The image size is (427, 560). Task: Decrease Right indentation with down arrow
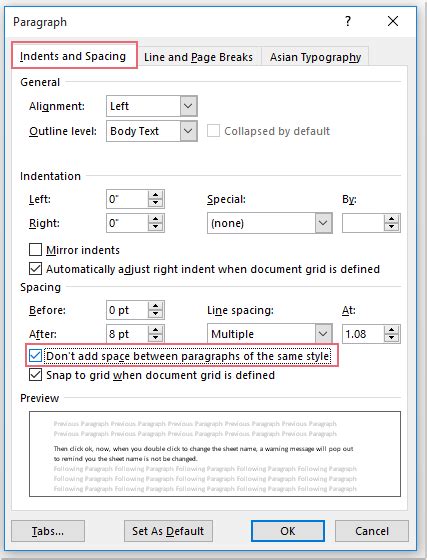[x=156, y=228]
